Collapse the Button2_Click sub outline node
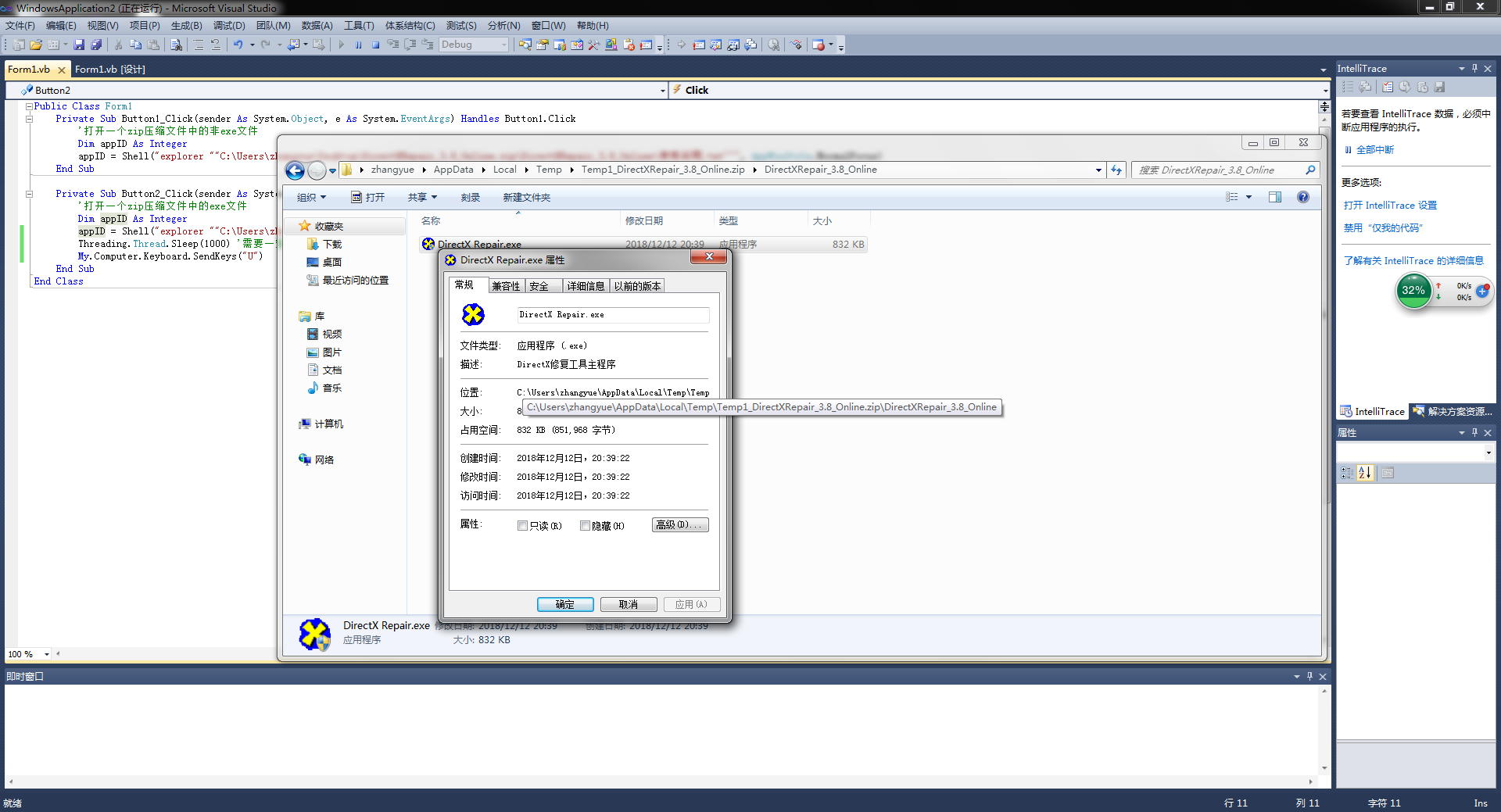The image size is (1501, 812). (29, 194)
